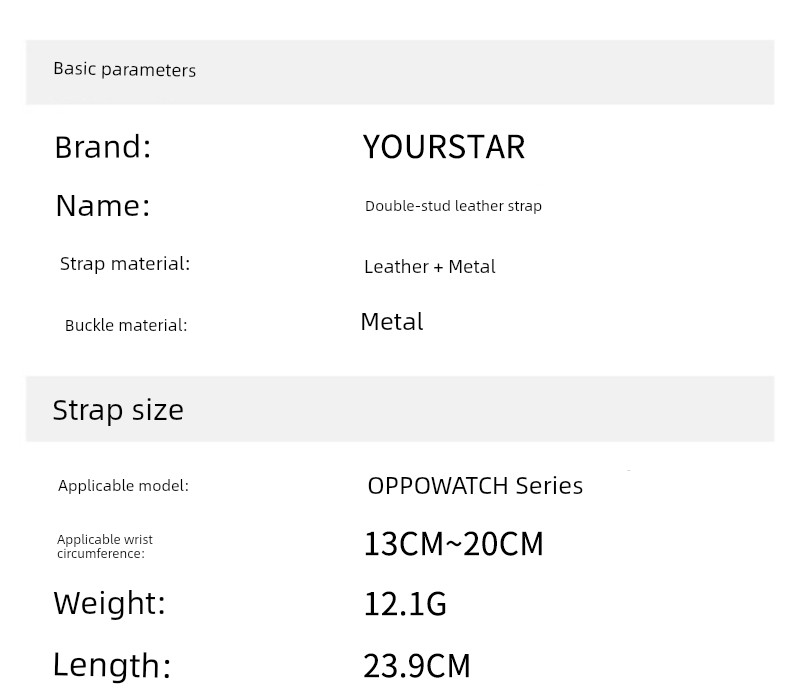Select the YOURSTAR brand value
The width and height of the screenshot is (790, 696).
point(443,147)
